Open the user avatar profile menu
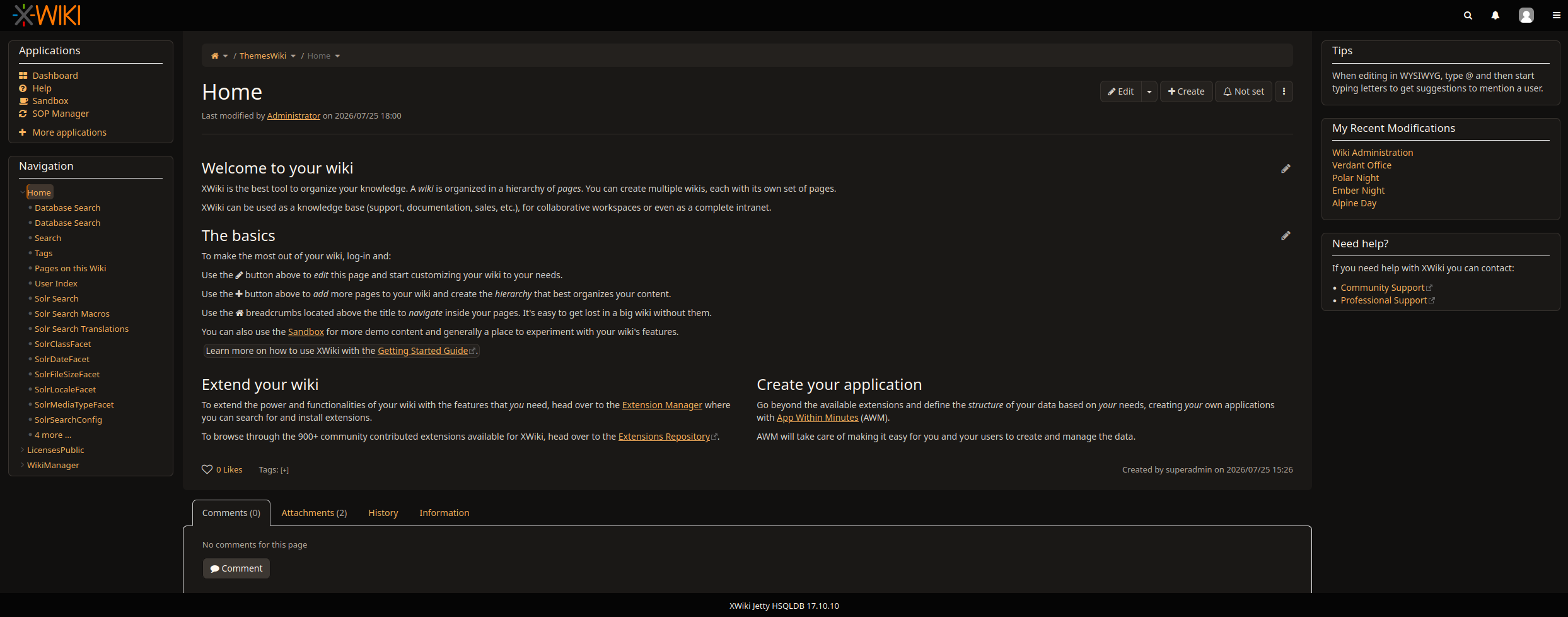1568x617 pixels. [x=1526, y=16]
